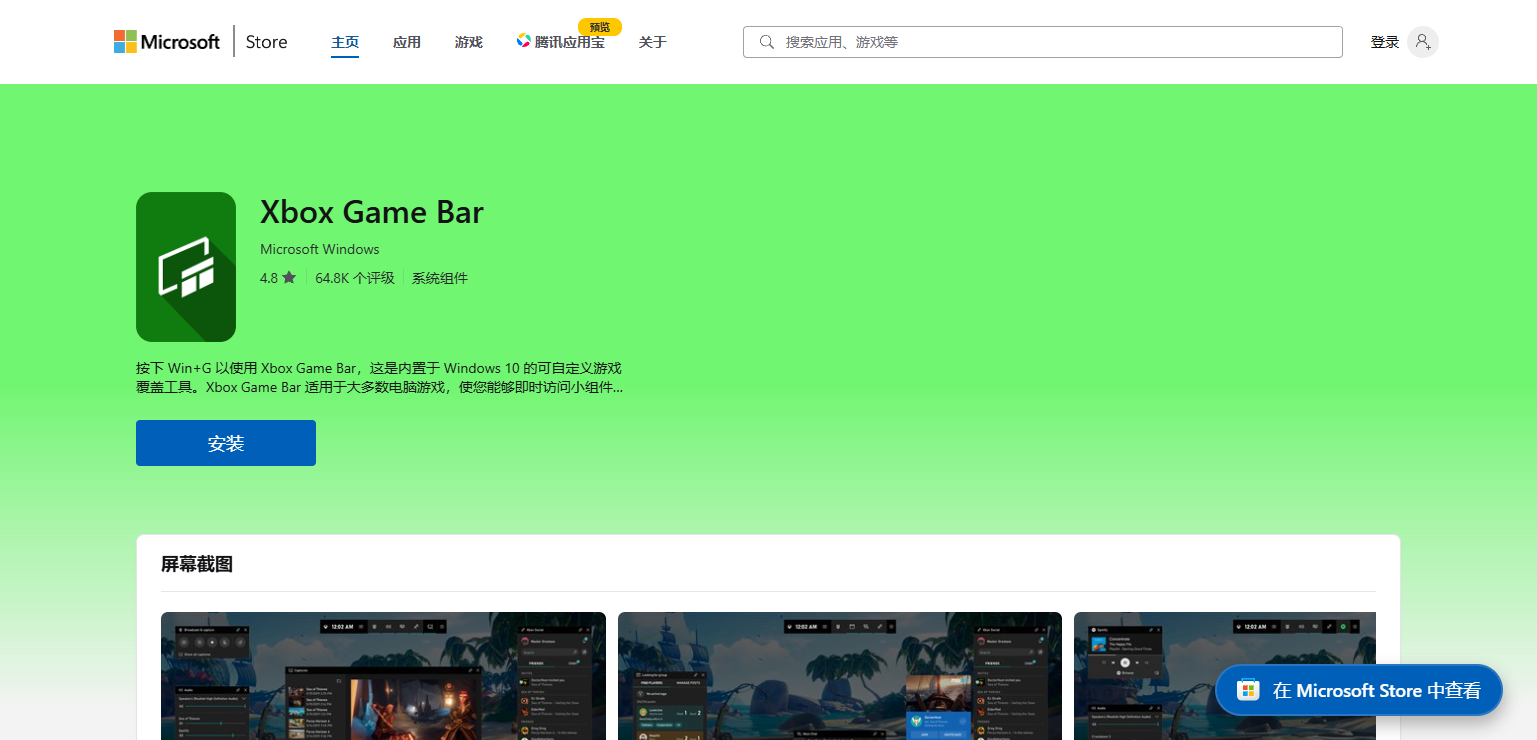
Task: Click the Store bag icon in floating button
Action: (x=1248, y=690)
